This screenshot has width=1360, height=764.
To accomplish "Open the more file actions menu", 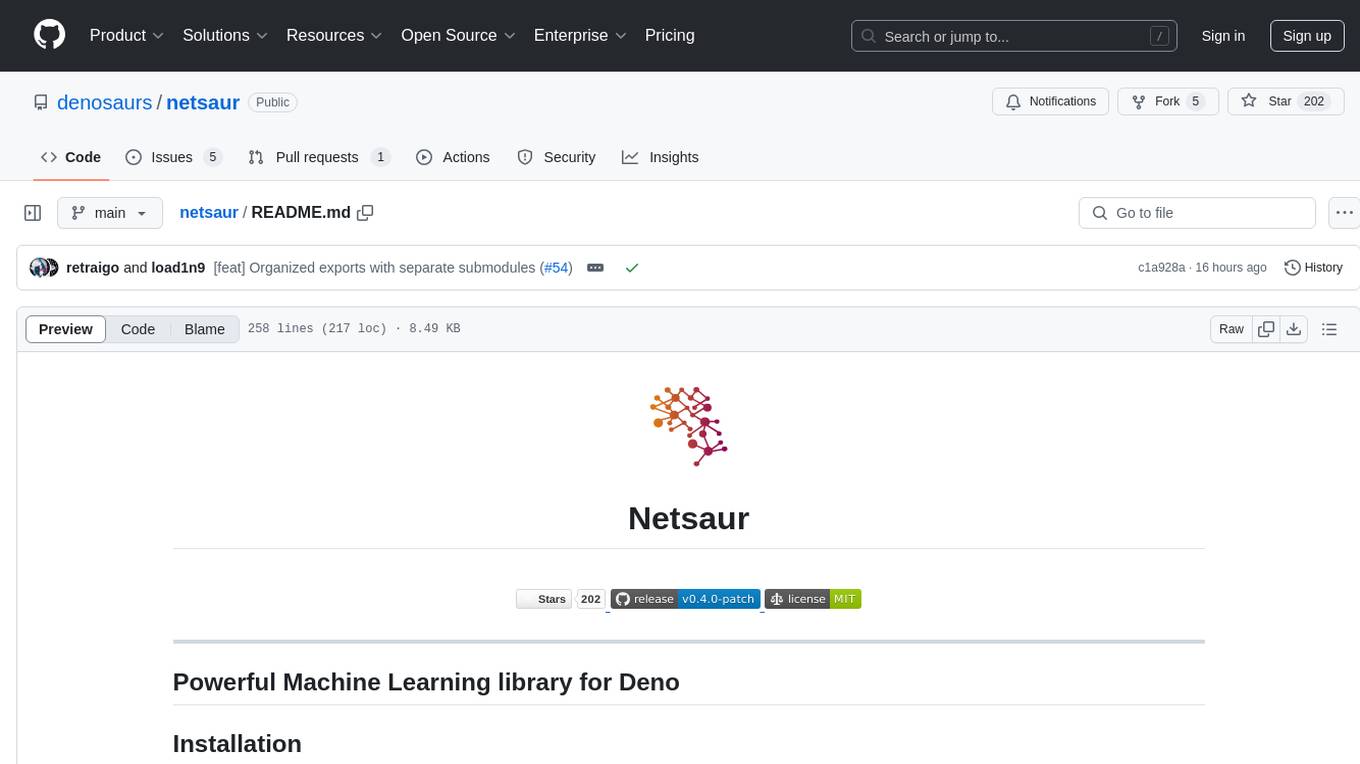I will pos(1345,213).
